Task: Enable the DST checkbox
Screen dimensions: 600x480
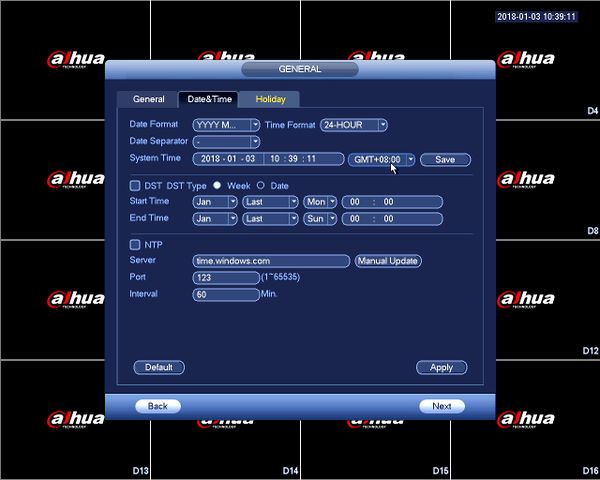Action: [135, 186]
